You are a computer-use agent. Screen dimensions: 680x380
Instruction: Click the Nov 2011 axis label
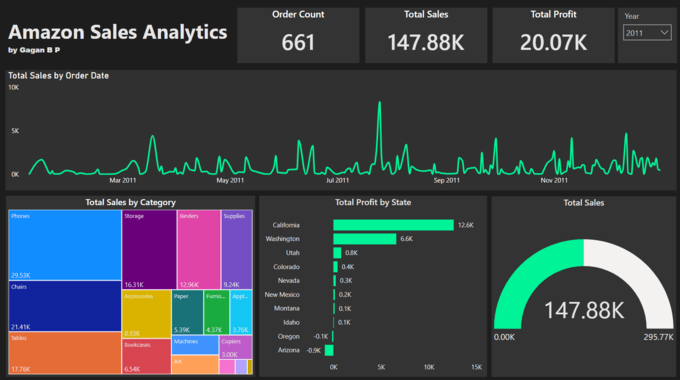(554, 180)
